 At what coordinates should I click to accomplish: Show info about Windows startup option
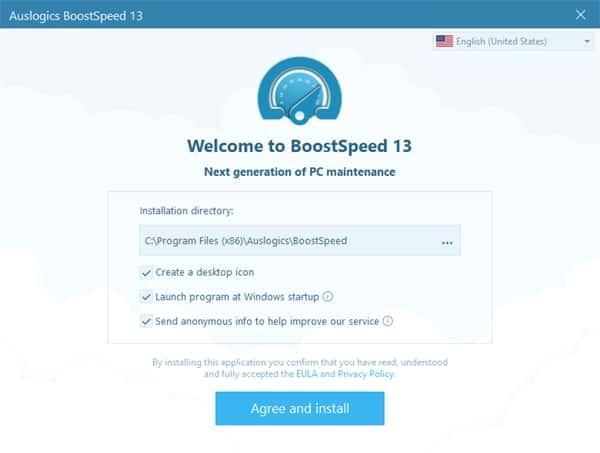click(328, 296)
